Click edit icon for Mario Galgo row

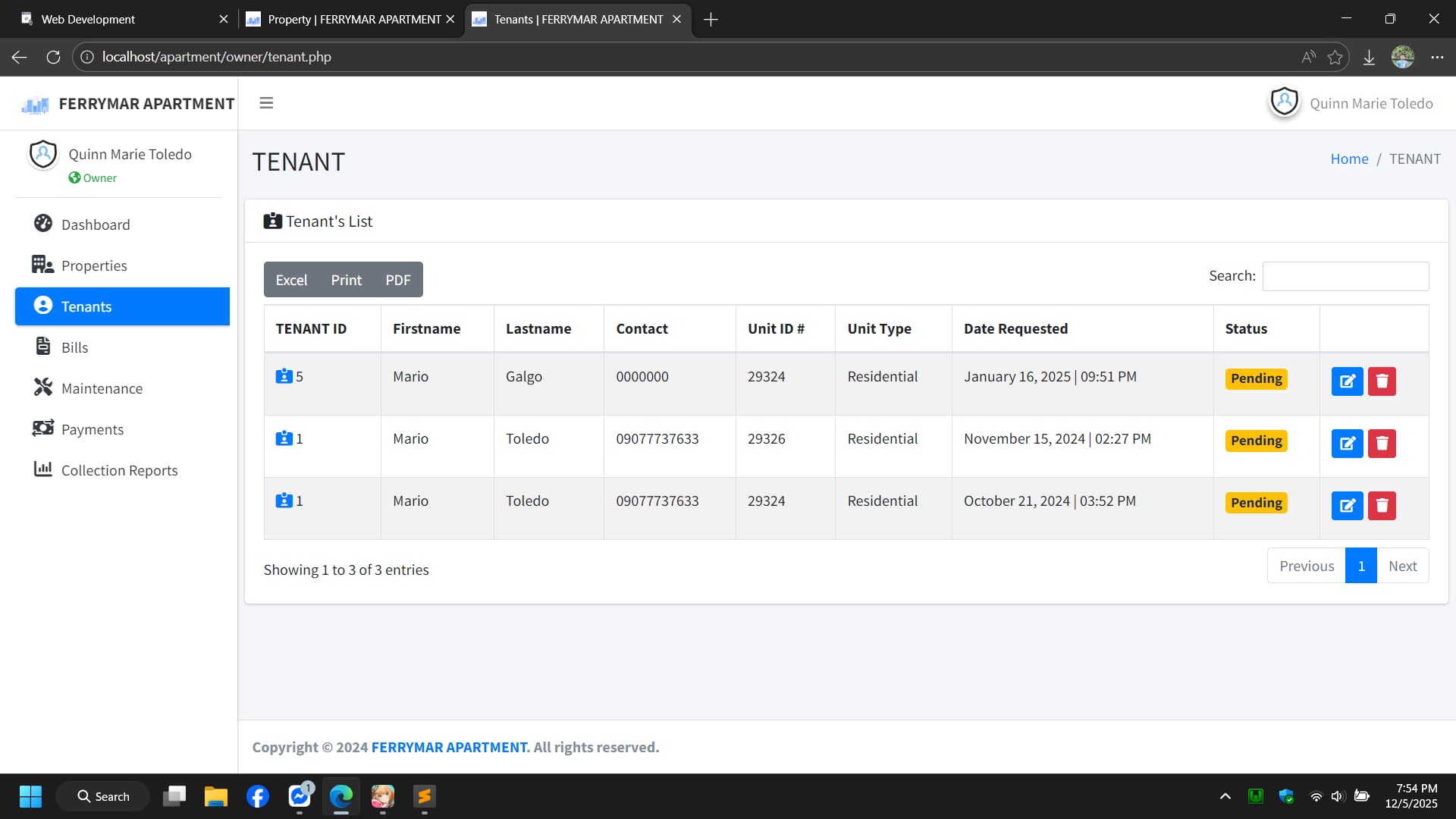click(x=1347, y=381)
